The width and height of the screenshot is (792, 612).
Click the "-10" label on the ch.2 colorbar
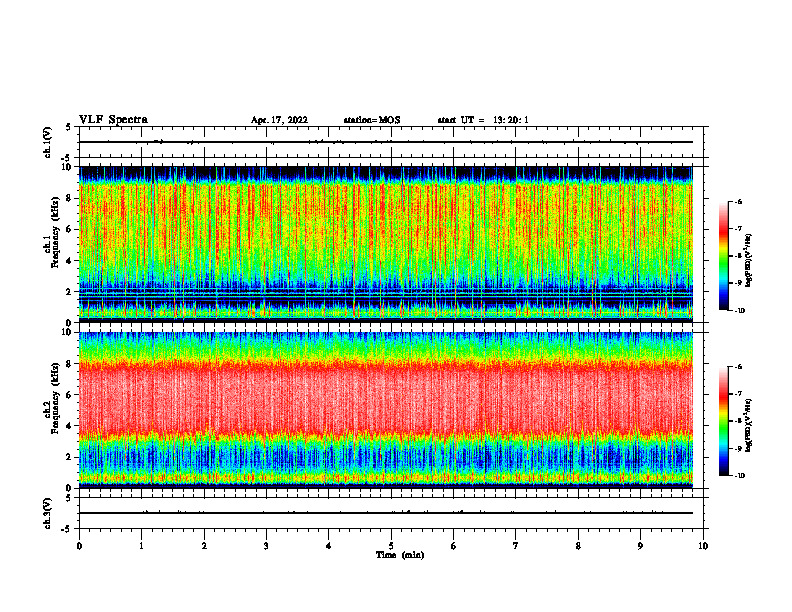click(740, 476)
